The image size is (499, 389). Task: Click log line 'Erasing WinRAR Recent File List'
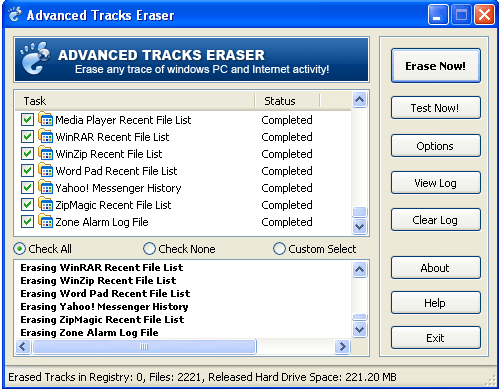pyautogui.click(x=102, y=267)
